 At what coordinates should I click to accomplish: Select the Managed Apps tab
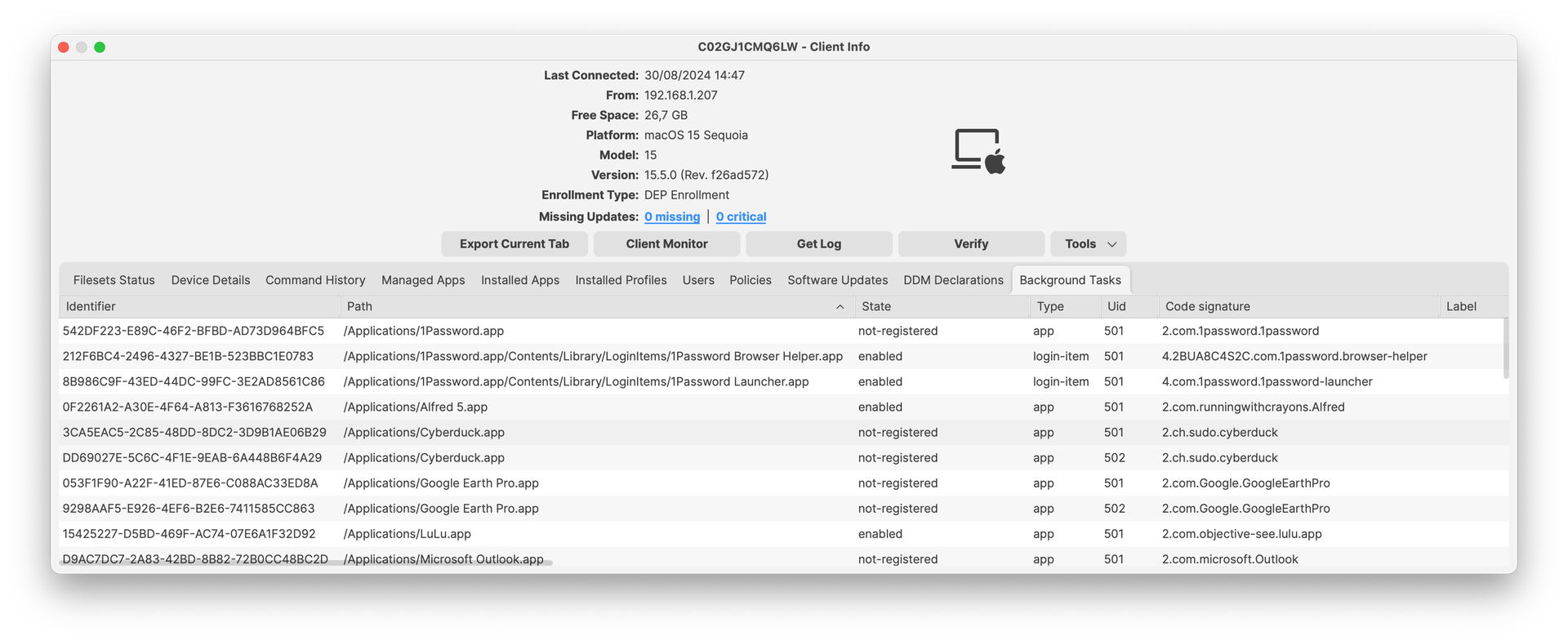[x=423, y=280]
